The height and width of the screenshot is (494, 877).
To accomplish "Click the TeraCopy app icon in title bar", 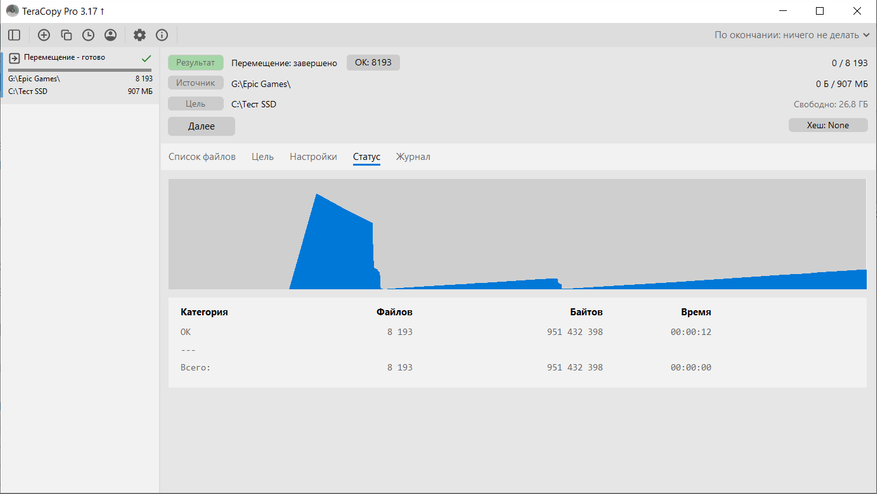I will (x=12, y=11).
